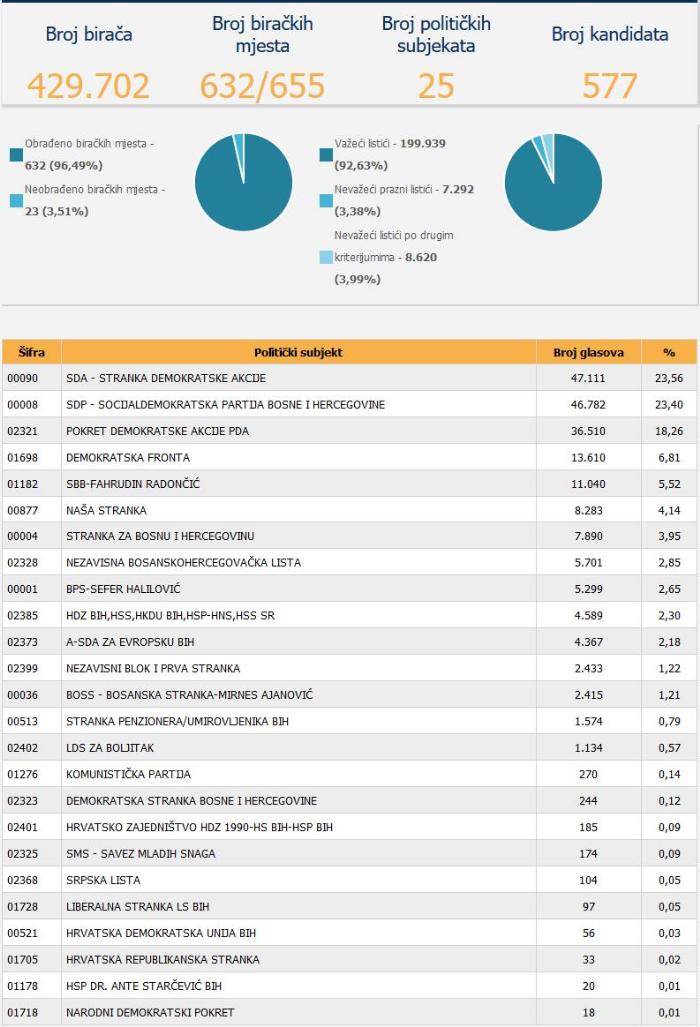The width and height of the screenshot is (700, 1027).
Task: Sort by the 'Šifra' column header
Action: click(31, 352)
